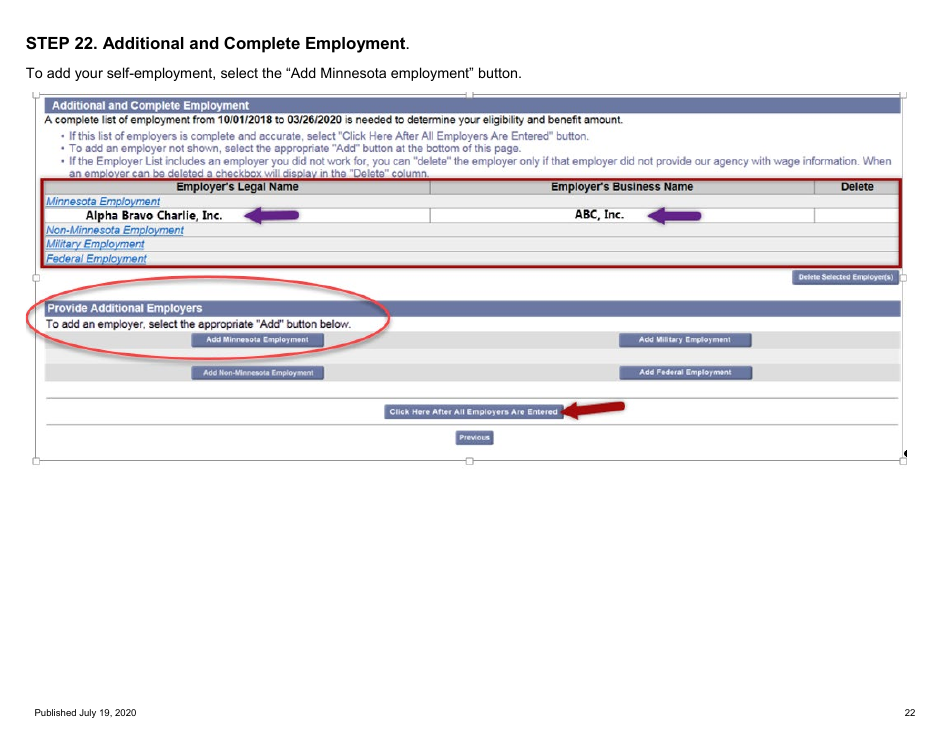Open the Non-Minnesota Employment link
The width and height of the screenshot is (950, 735).
pyautogui.click(x=115, y=230)
